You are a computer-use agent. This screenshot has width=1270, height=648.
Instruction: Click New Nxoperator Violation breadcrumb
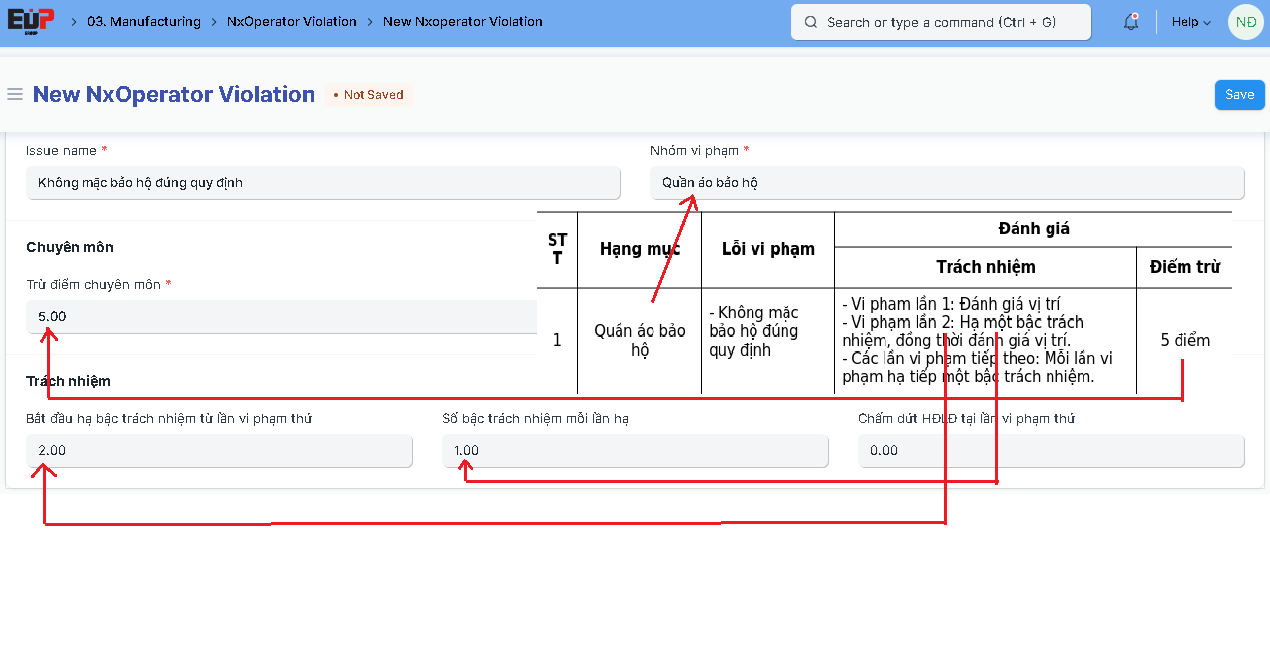coord(462,22)
